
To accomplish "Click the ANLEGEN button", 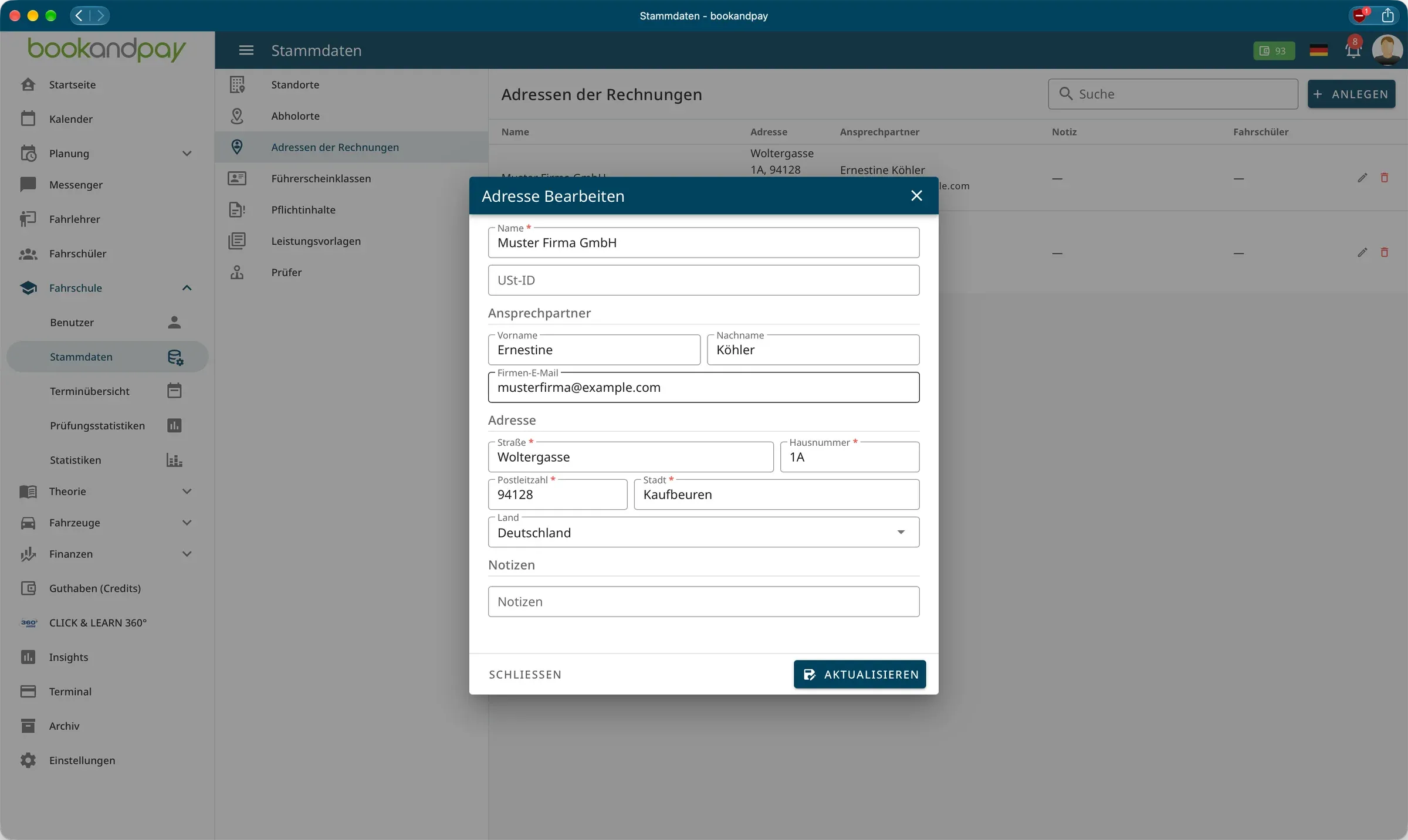I will coord(1352,94).
